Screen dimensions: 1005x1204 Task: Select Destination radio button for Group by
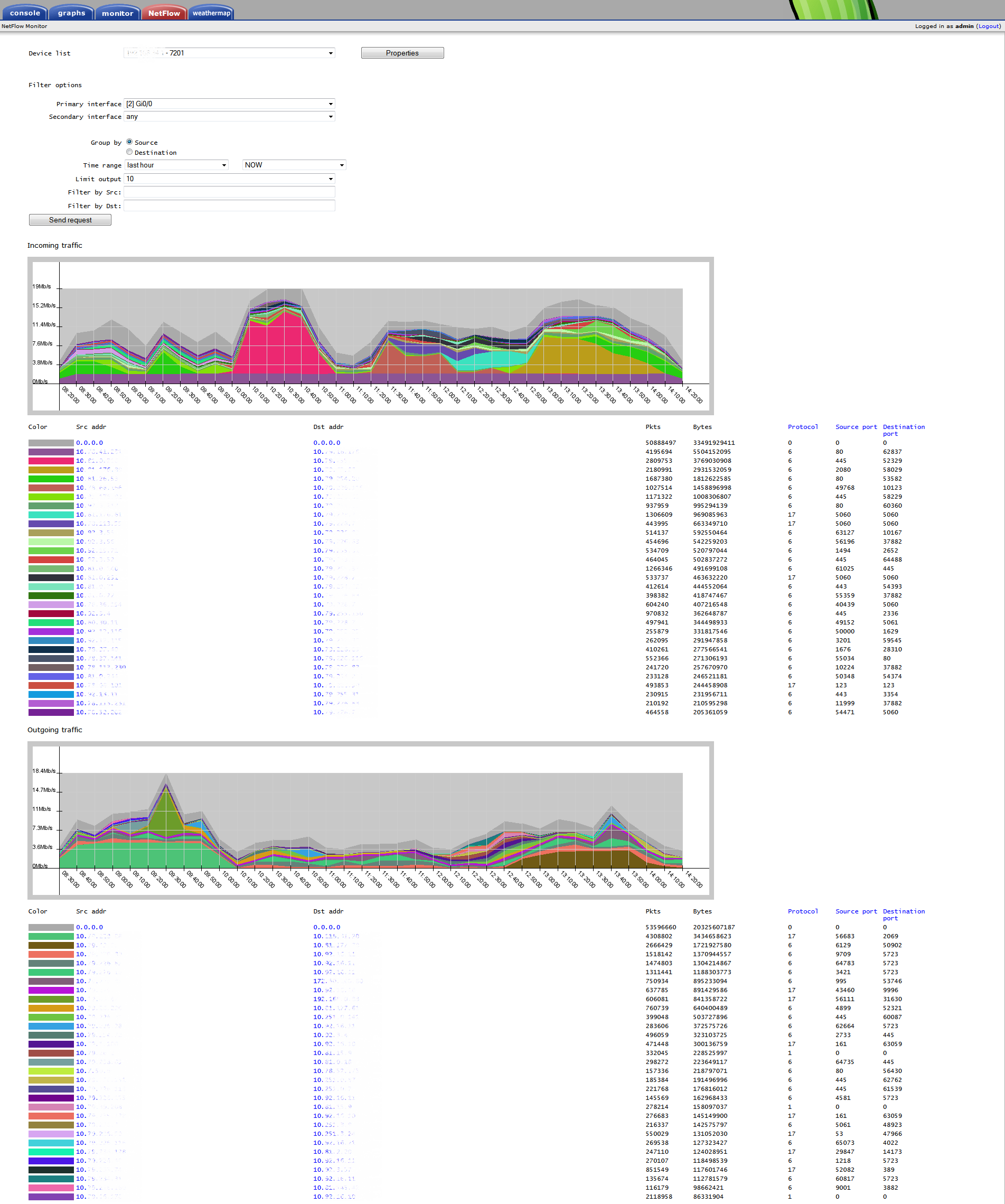(x=129, y=152)
